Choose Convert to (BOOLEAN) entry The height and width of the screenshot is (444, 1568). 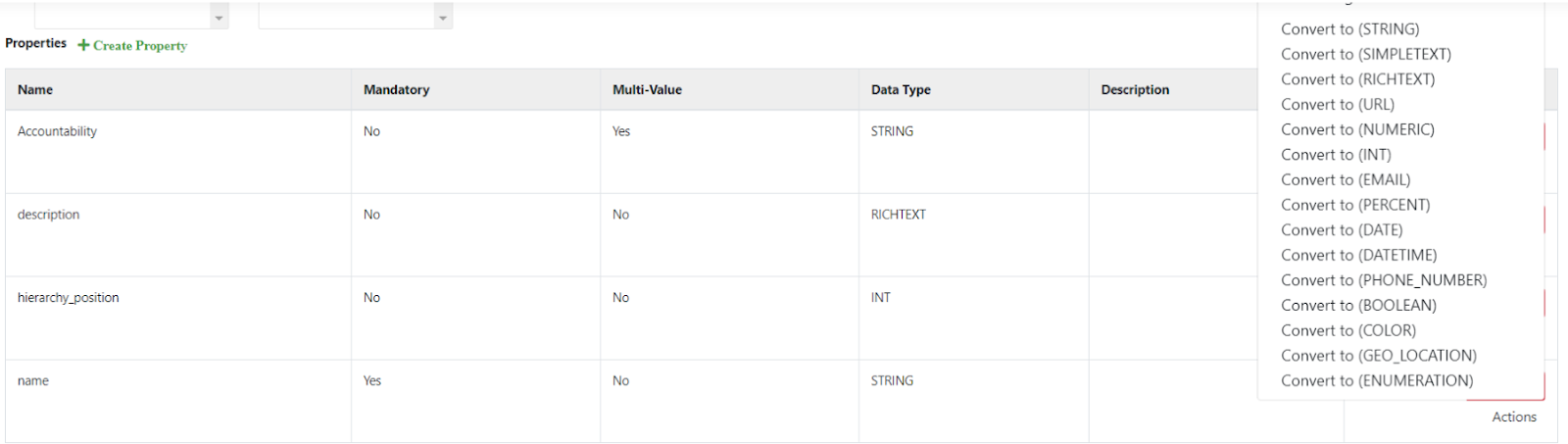click(1358, 306)
